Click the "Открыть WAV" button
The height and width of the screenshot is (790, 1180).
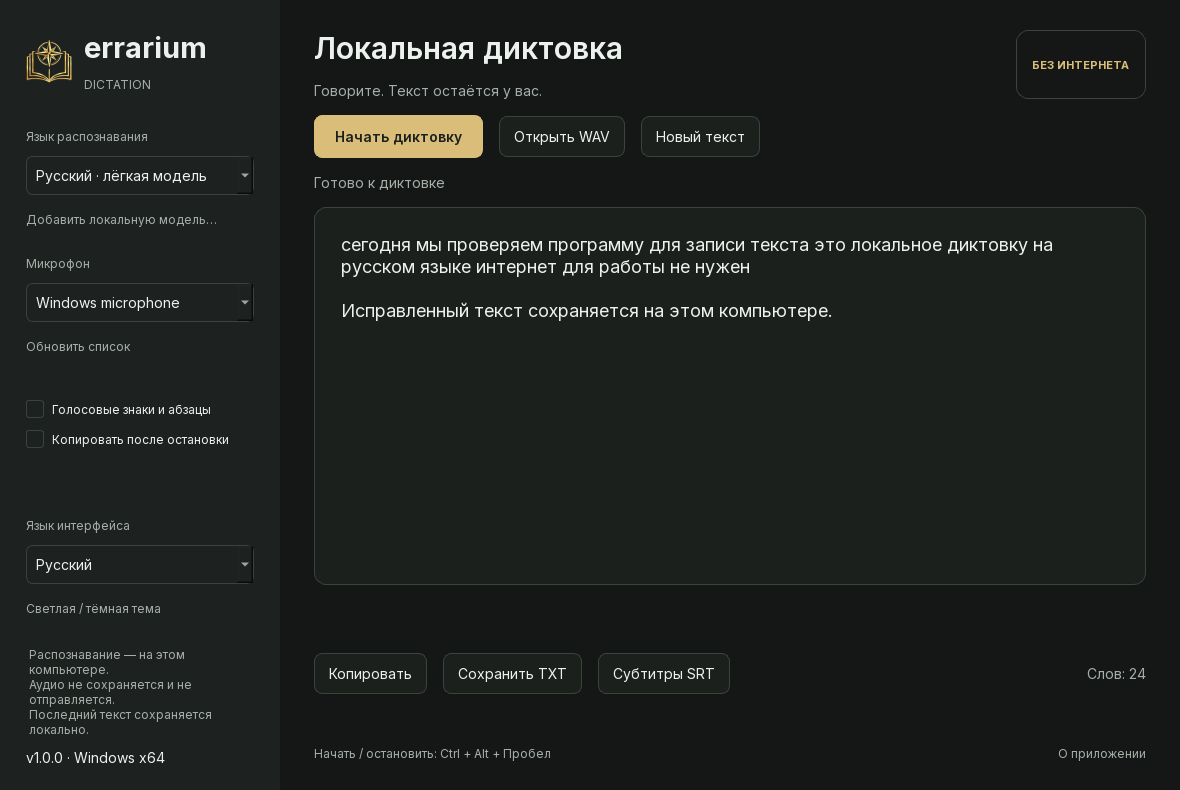point(561,137)
